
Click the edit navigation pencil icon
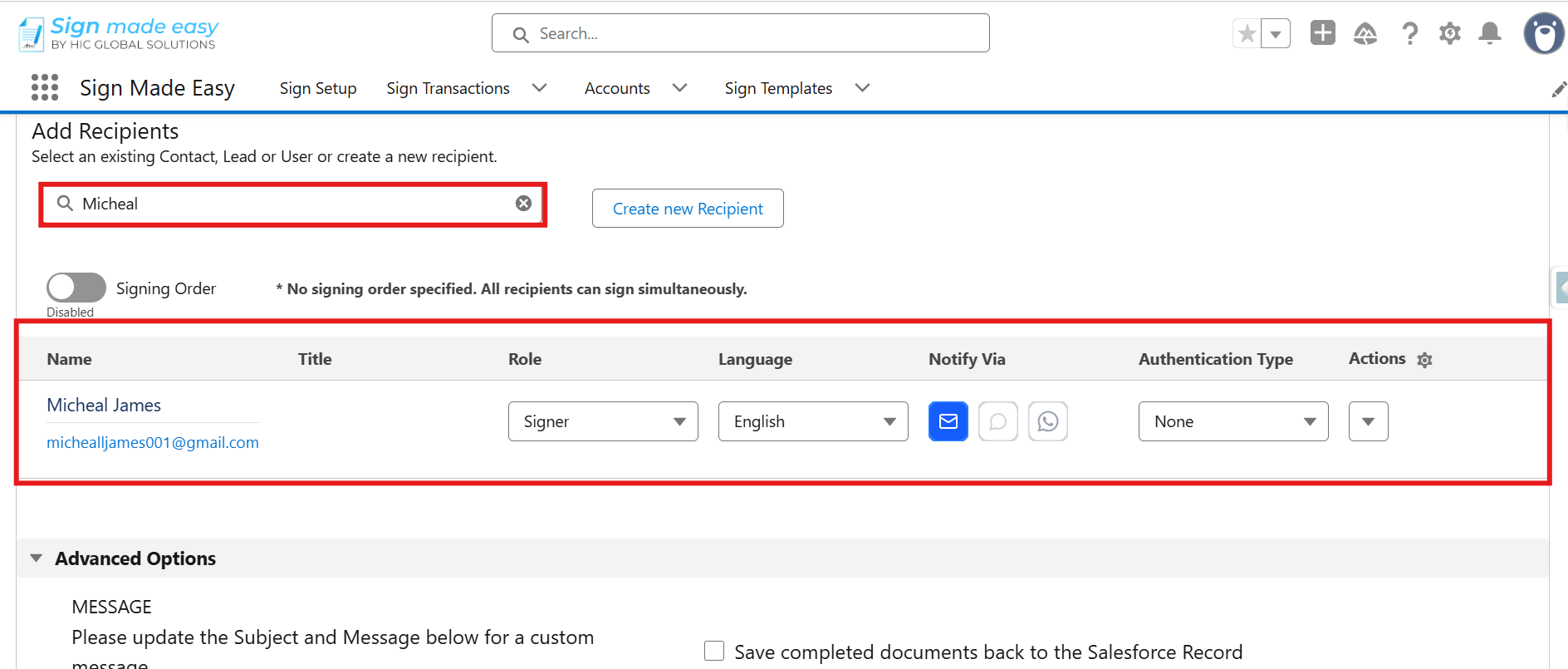coord(1559,89)
